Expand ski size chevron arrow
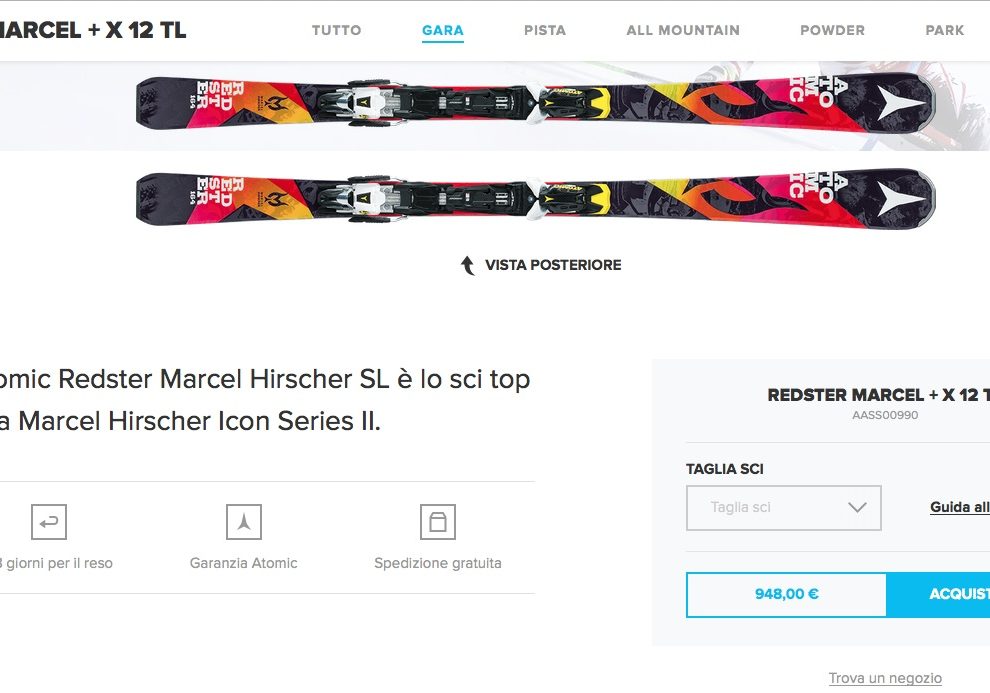The width and height of the screenshot is (990, 693). coord(857,507)
